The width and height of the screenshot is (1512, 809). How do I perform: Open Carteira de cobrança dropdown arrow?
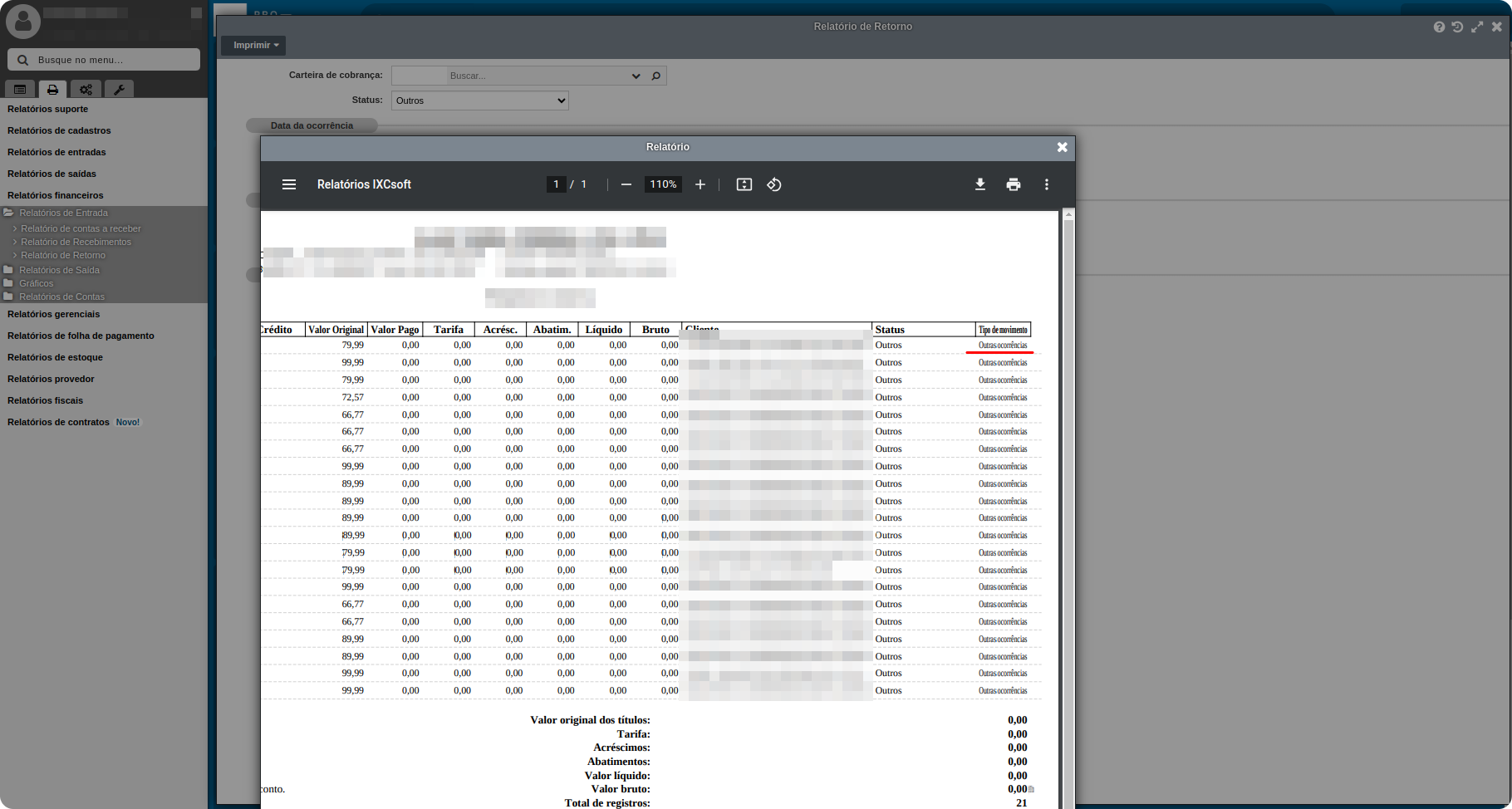coord(636,76)
